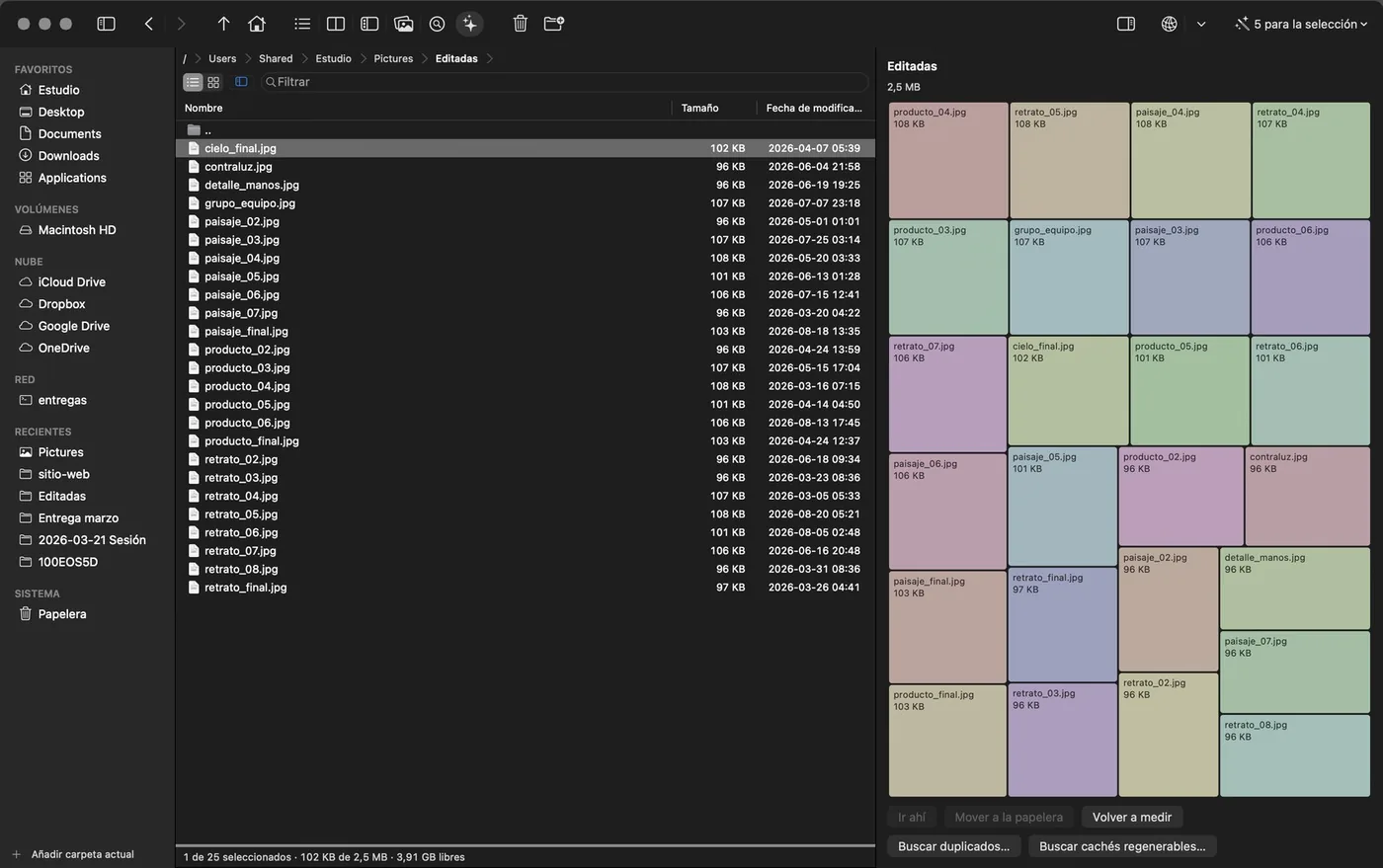Open the dropdown arrow beside the globe
This screenshot has height=868, width=1383.
[1201, 24]
